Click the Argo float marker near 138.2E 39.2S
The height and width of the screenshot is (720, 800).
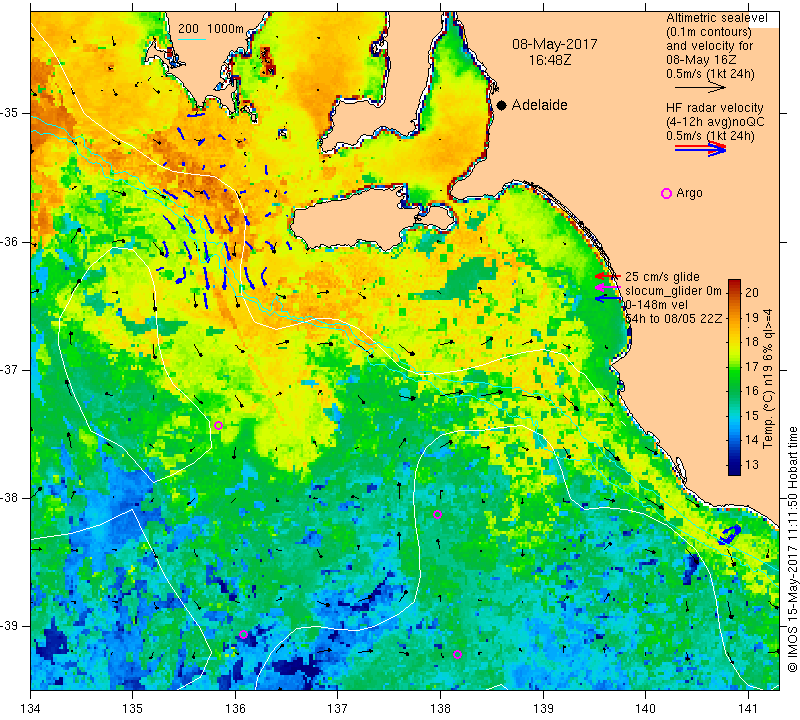pyautogui.click(x=457, y=655)
